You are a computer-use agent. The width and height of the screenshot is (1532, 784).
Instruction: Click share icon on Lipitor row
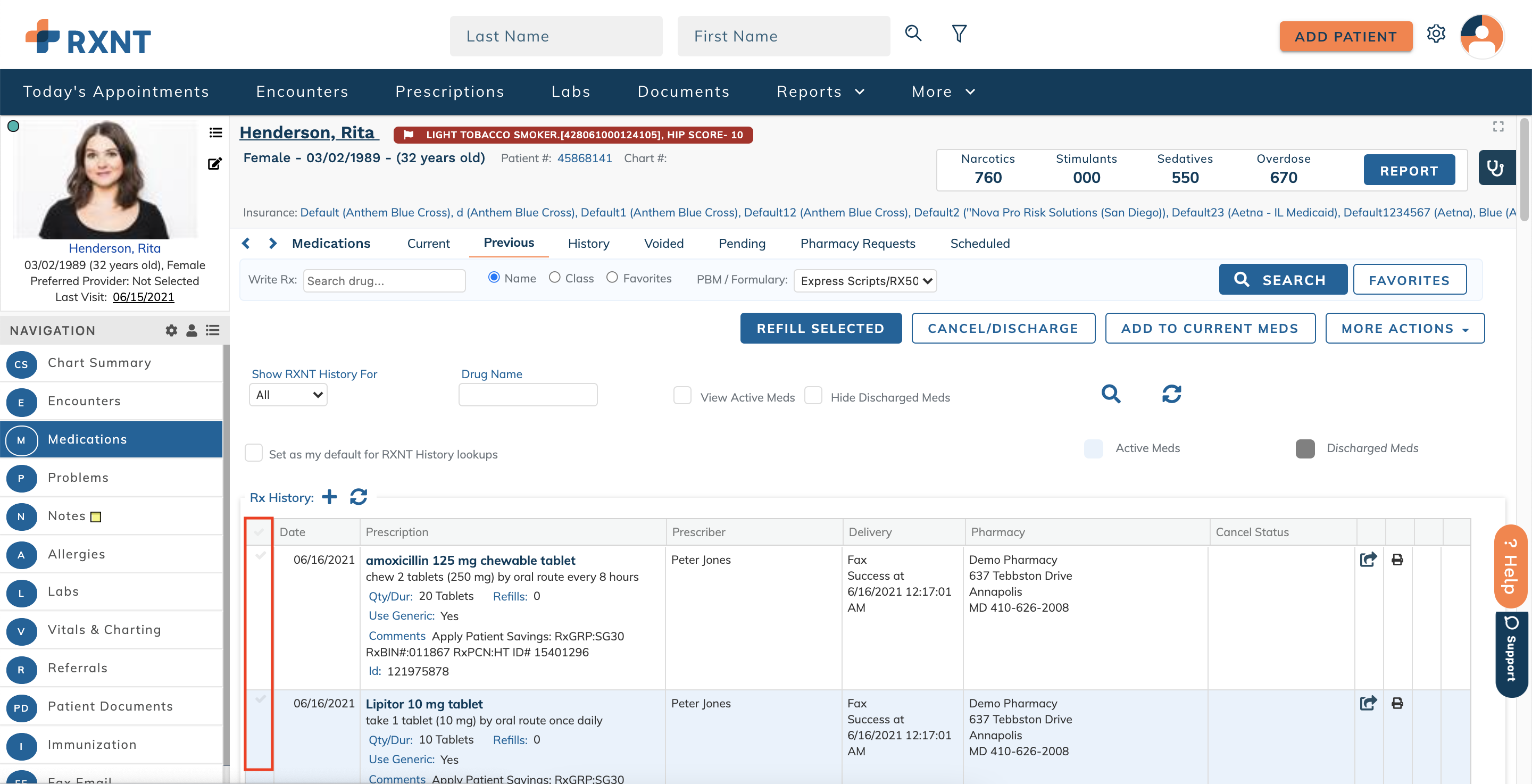[1368, 703]
